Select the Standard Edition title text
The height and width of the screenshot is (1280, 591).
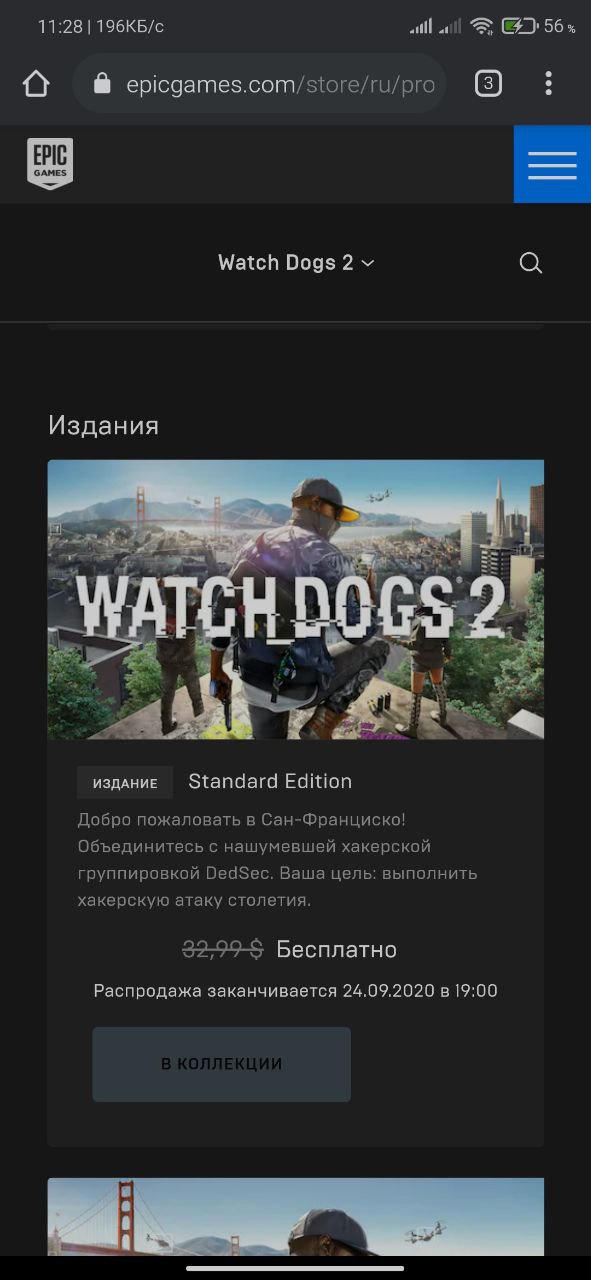270,781
